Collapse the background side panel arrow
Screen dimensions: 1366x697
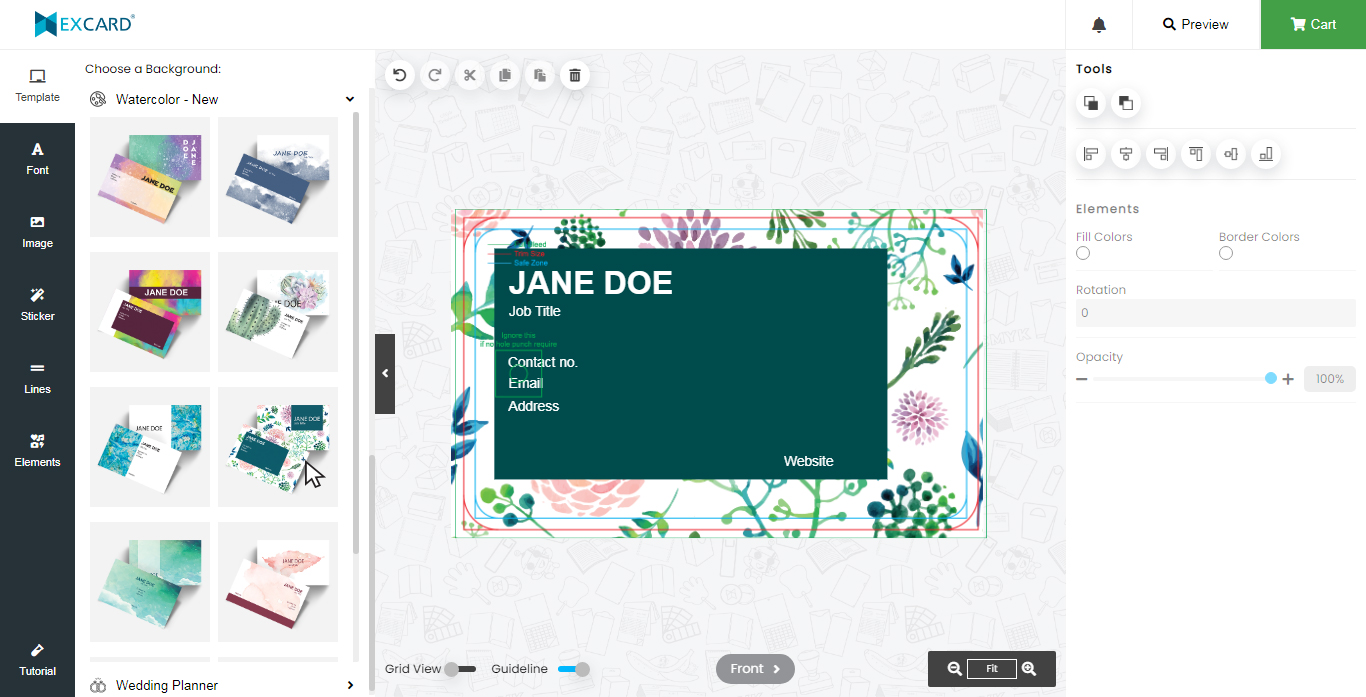[385, 374]
